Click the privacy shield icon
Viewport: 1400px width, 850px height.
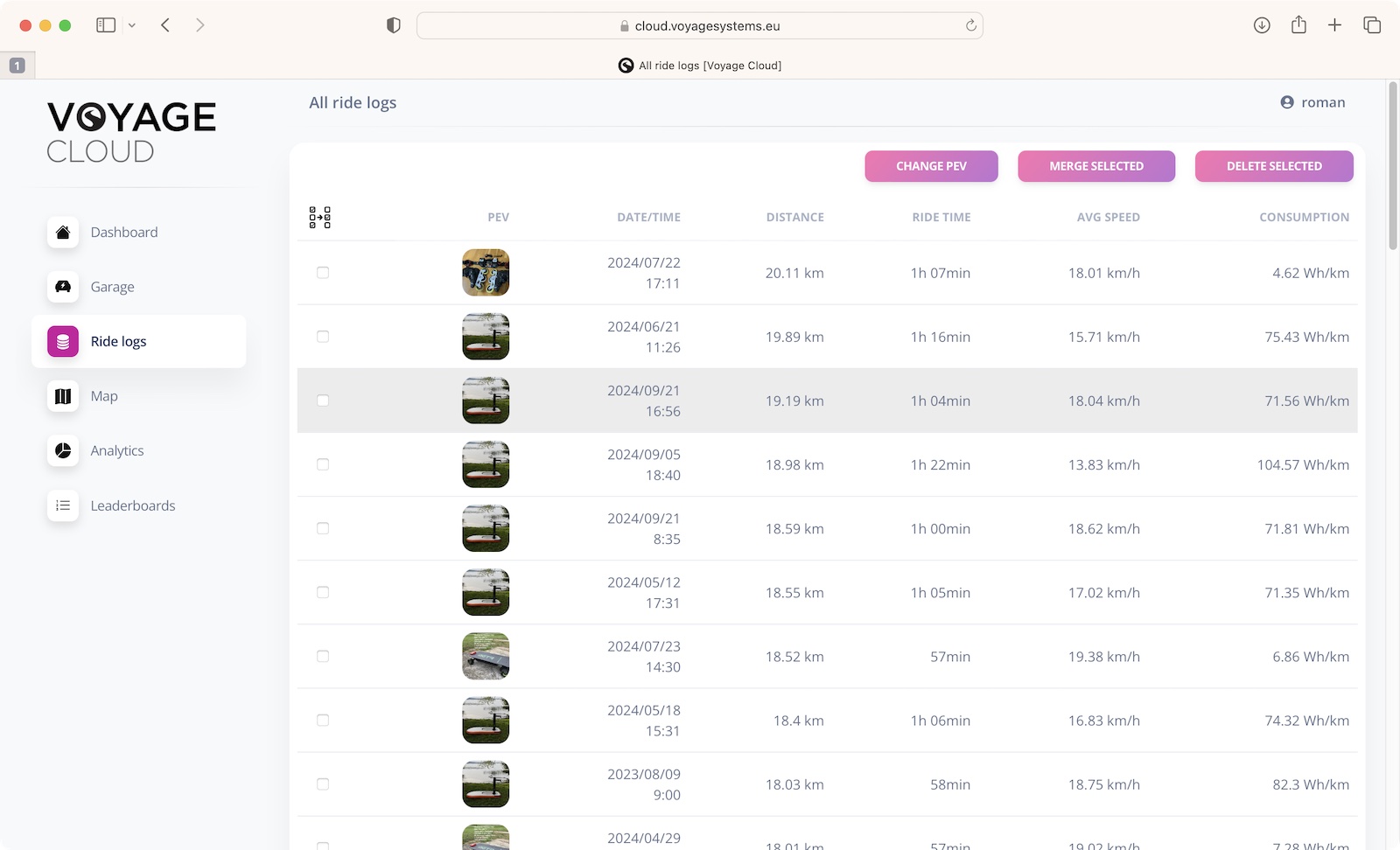click(x=394, y=25)
